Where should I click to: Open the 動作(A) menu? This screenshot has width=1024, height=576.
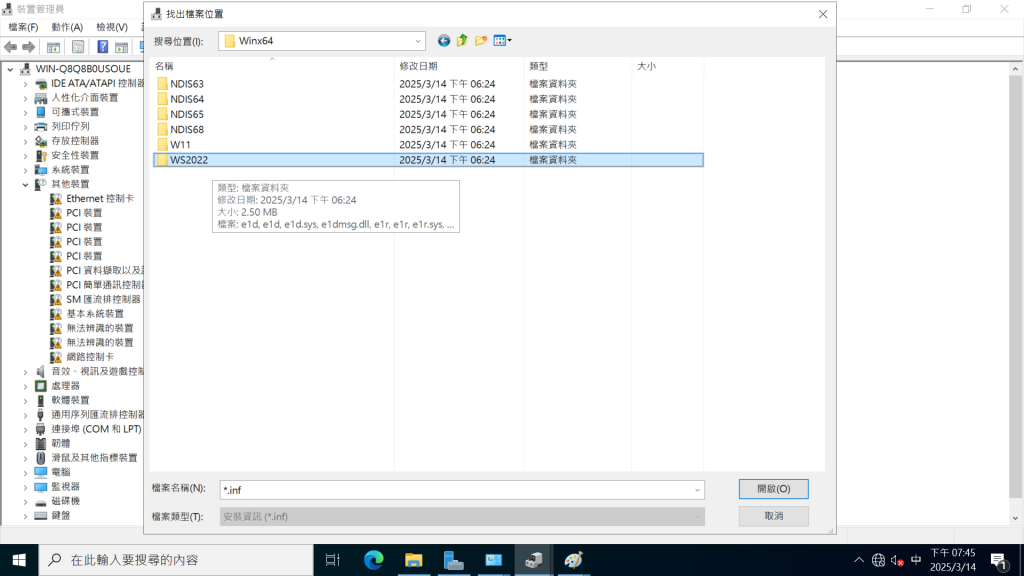pos(67,27)
